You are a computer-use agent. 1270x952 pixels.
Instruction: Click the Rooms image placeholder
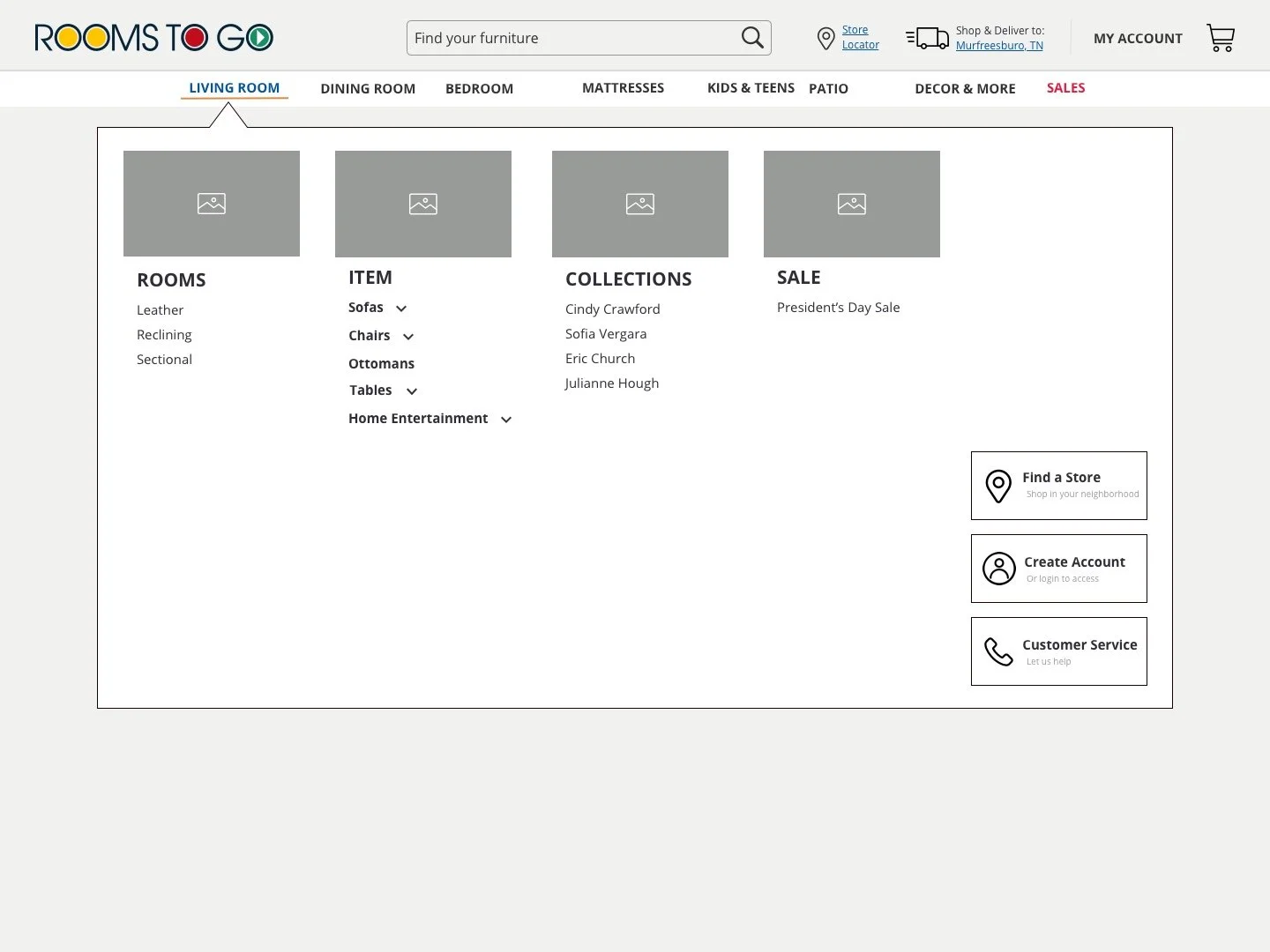point(212,204)
